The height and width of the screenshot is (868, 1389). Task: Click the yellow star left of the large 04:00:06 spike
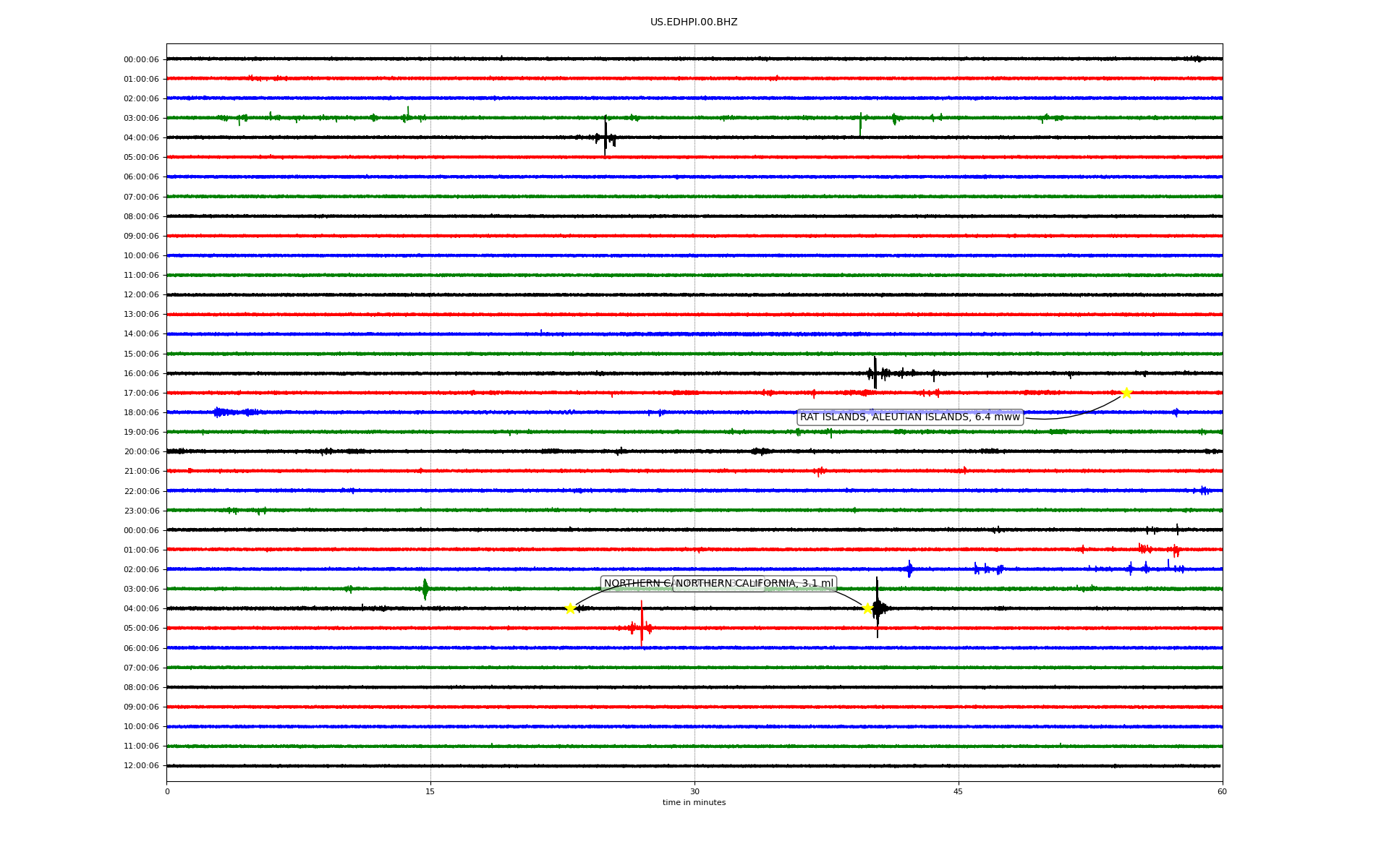click(867, 608)
